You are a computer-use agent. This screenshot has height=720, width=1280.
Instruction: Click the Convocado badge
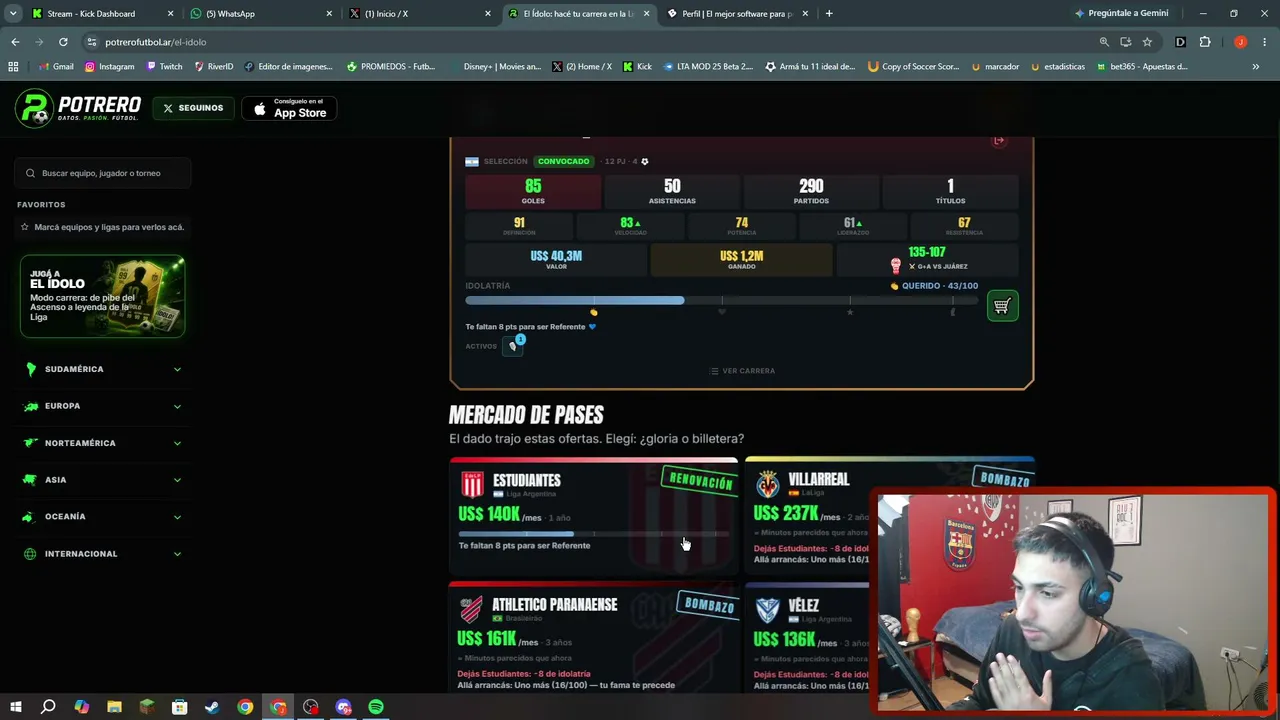[563, 161]
